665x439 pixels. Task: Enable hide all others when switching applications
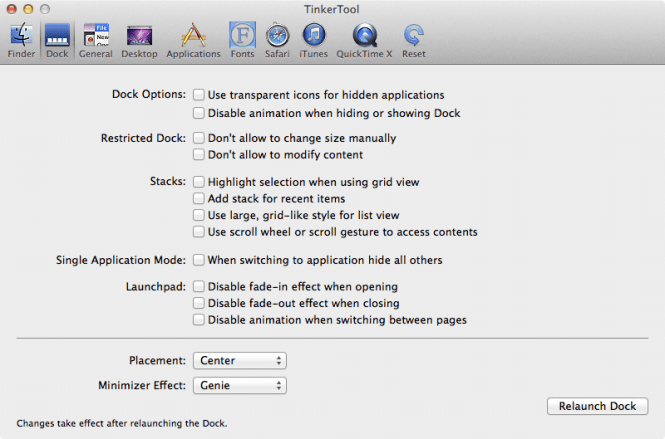tap(199, 260)
